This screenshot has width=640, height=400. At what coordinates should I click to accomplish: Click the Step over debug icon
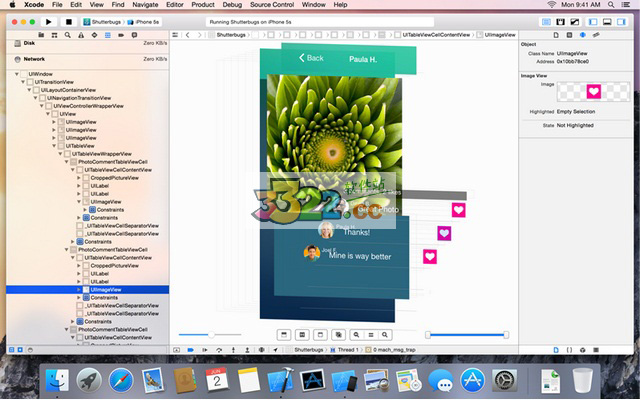pos(219,350)
